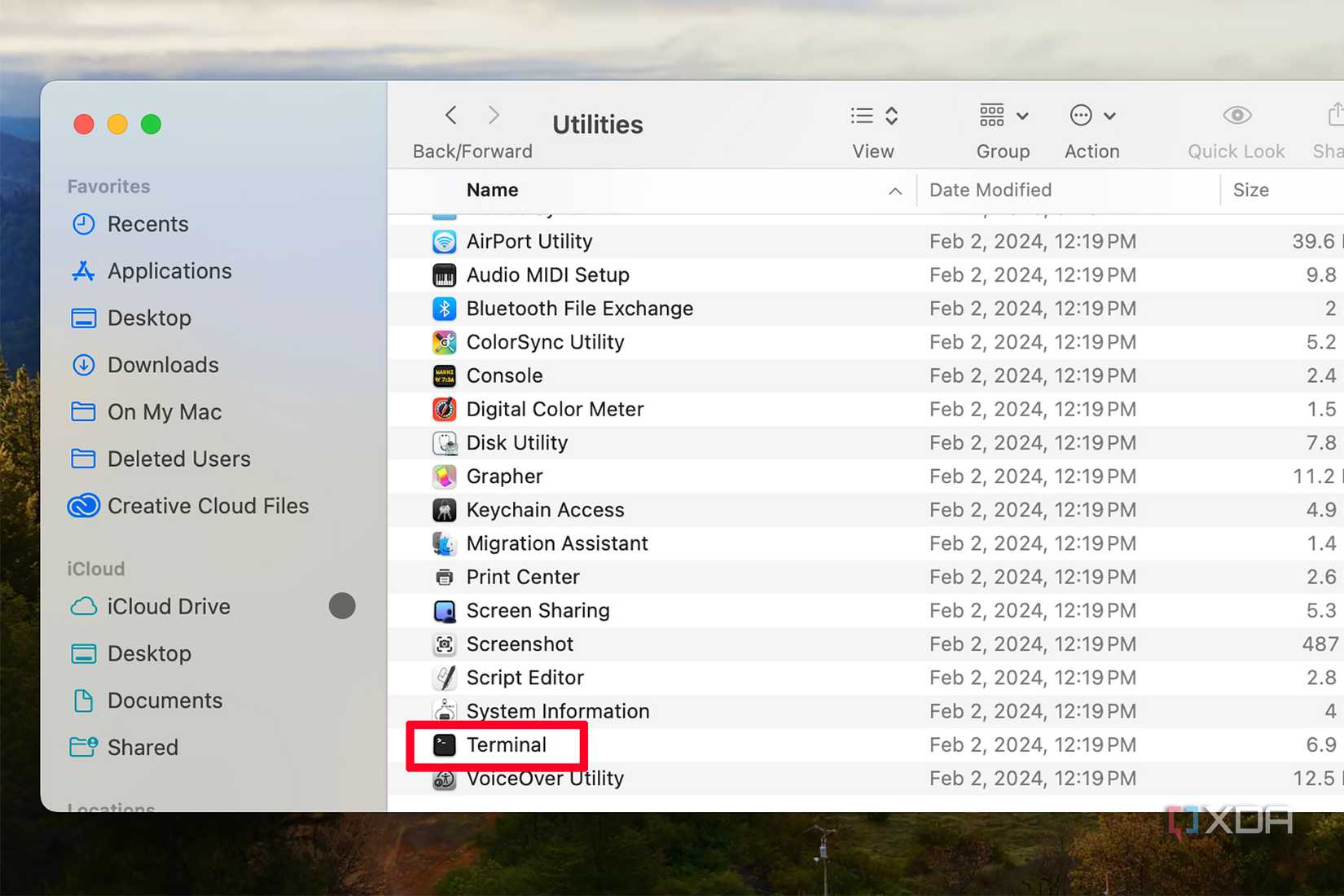1344x896 pixels.
Task: Open Keychain Access
Action: 544,509
